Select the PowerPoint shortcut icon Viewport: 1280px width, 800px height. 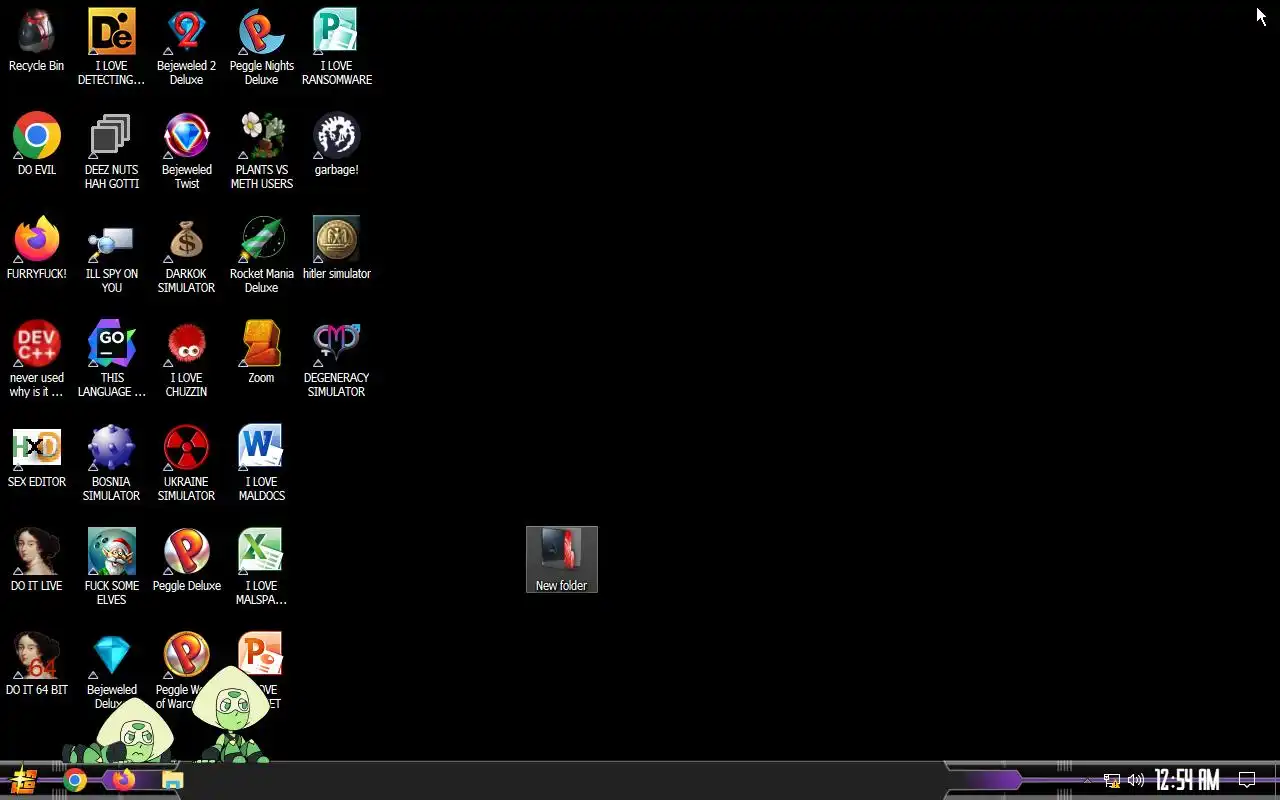pyautogui.click(x=261, y=652)
